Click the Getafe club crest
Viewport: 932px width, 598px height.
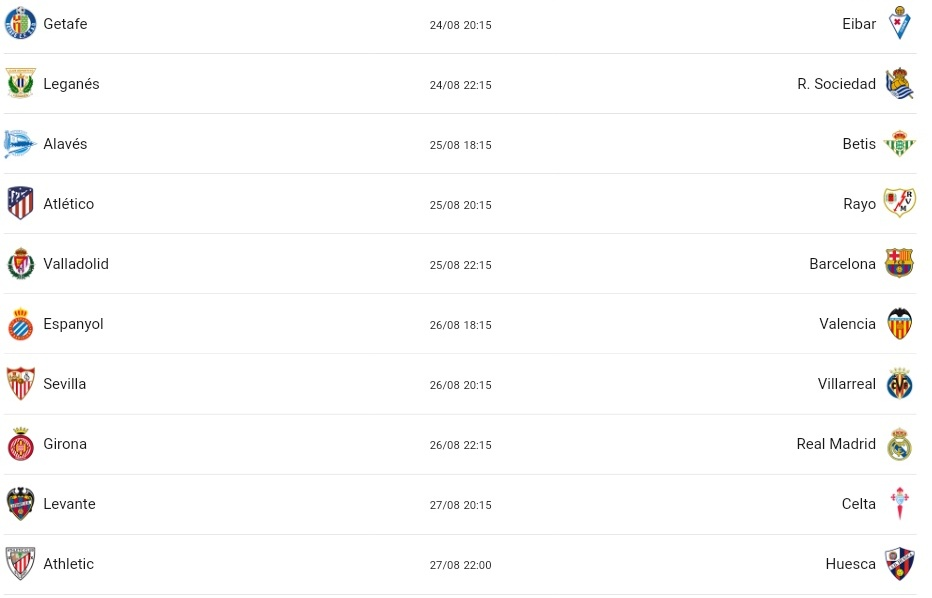click(21, 23)
